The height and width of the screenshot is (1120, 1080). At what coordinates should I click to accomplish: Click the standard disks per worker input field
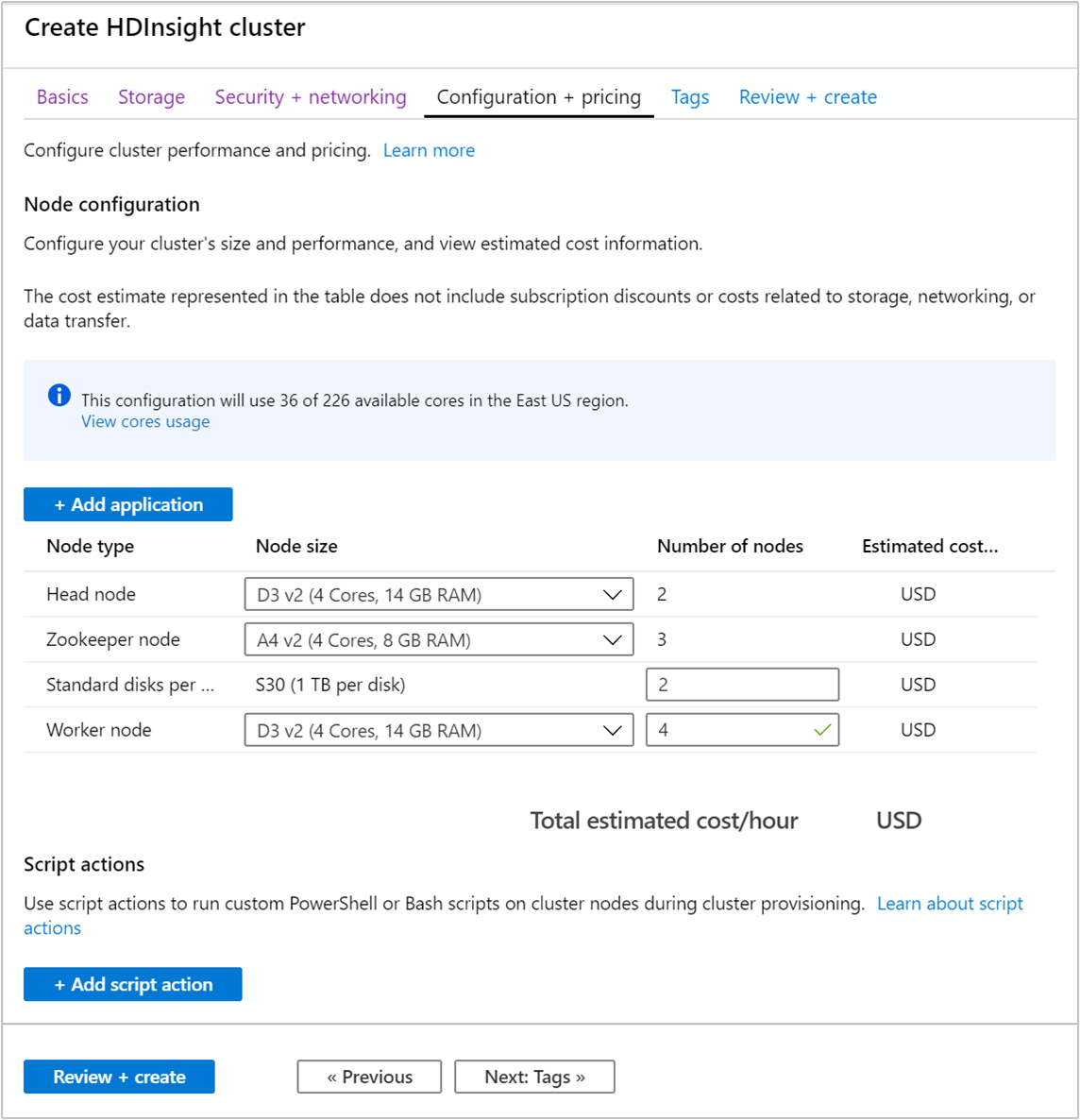click(742, 684)
